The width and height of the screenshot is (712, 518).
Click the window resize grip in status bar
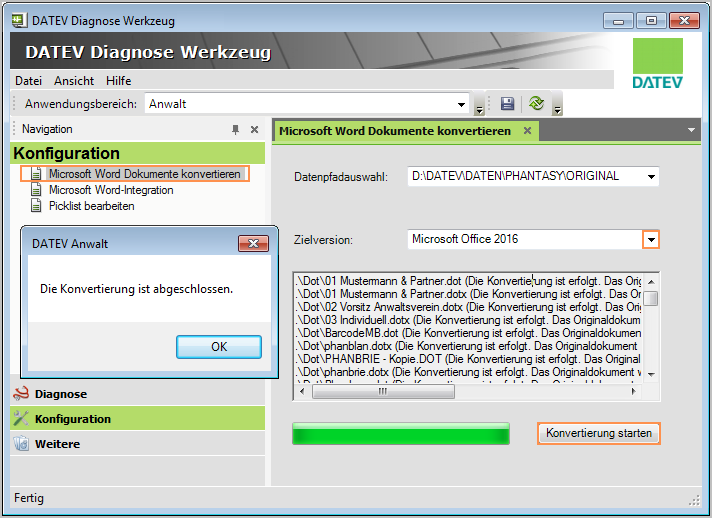694,500
